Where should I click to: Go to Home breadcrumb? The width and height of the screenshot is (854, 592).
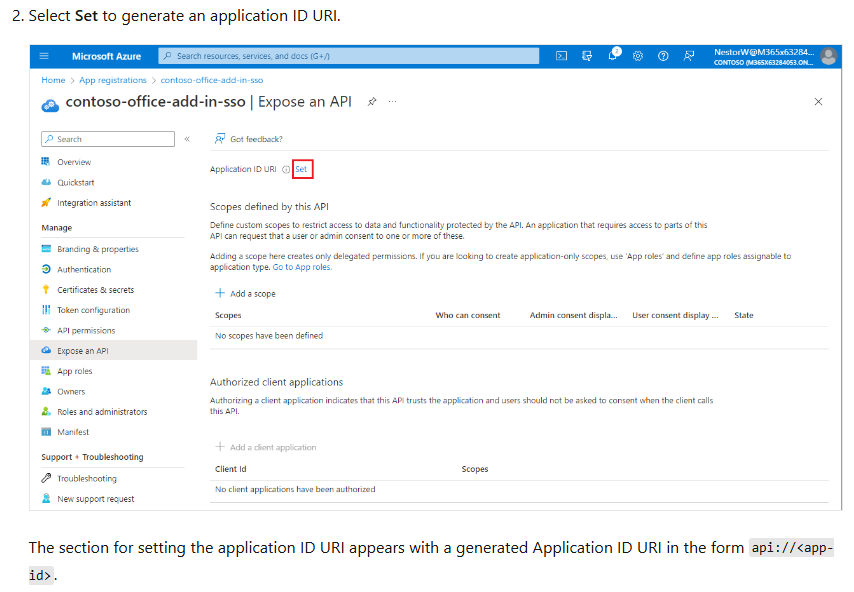(x=53, y=80)
